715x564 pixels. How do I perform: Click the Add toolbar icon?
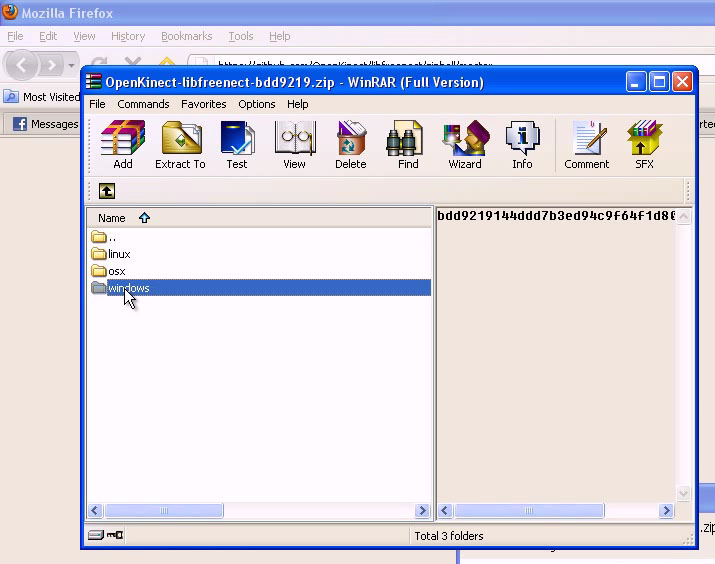click(x=123, y=145)
